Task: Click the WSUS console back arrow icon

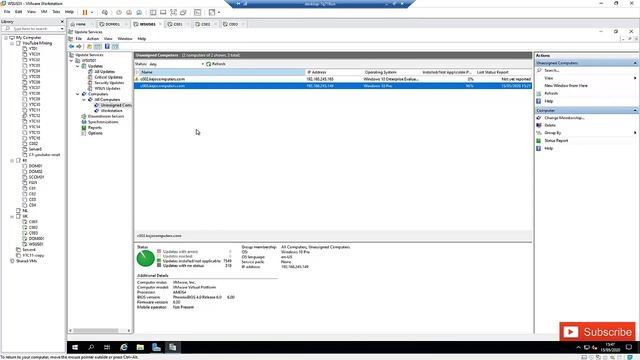Action: pos(72,47)
